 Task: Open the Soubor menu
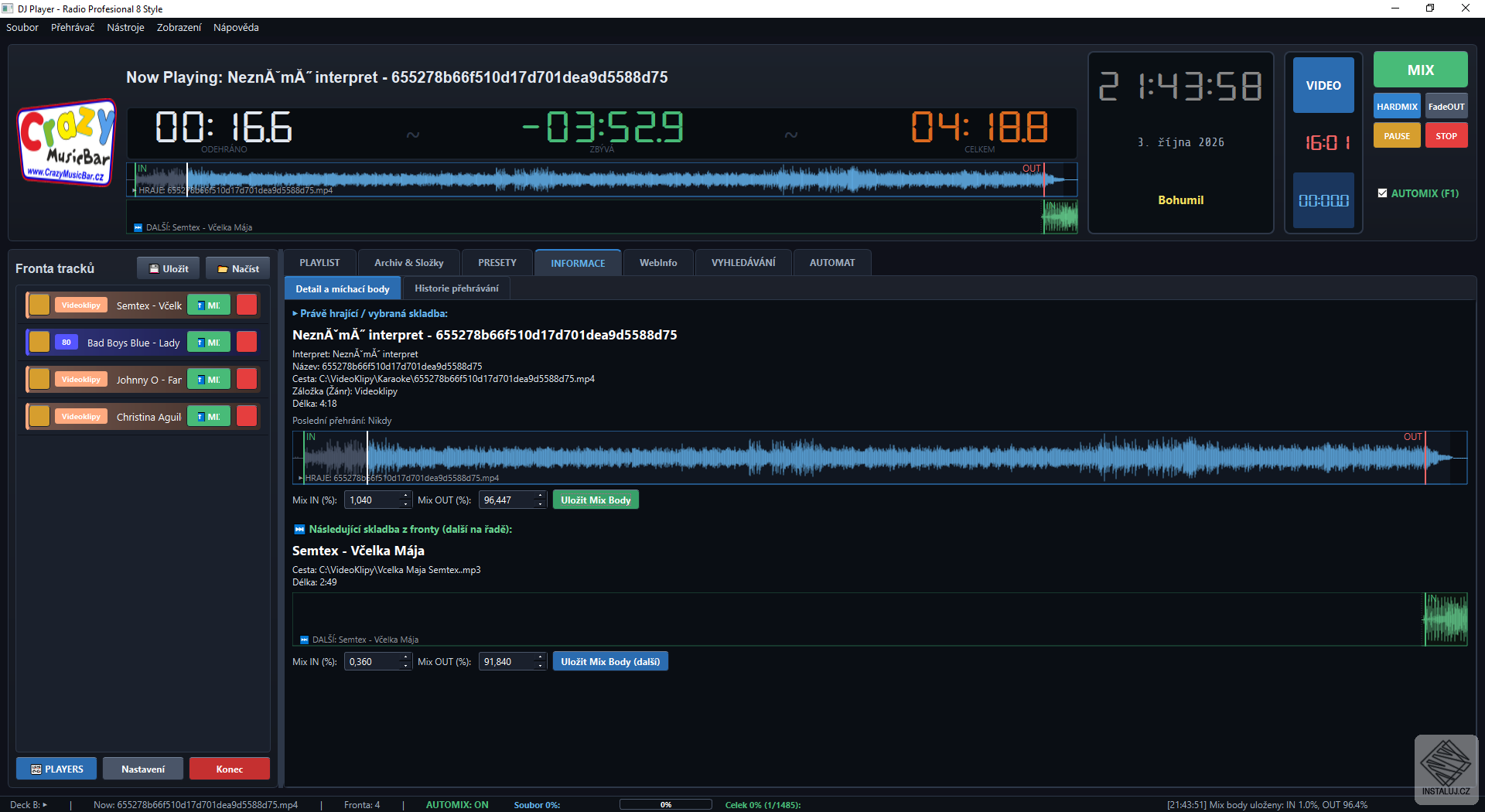[x=22, y=27]
